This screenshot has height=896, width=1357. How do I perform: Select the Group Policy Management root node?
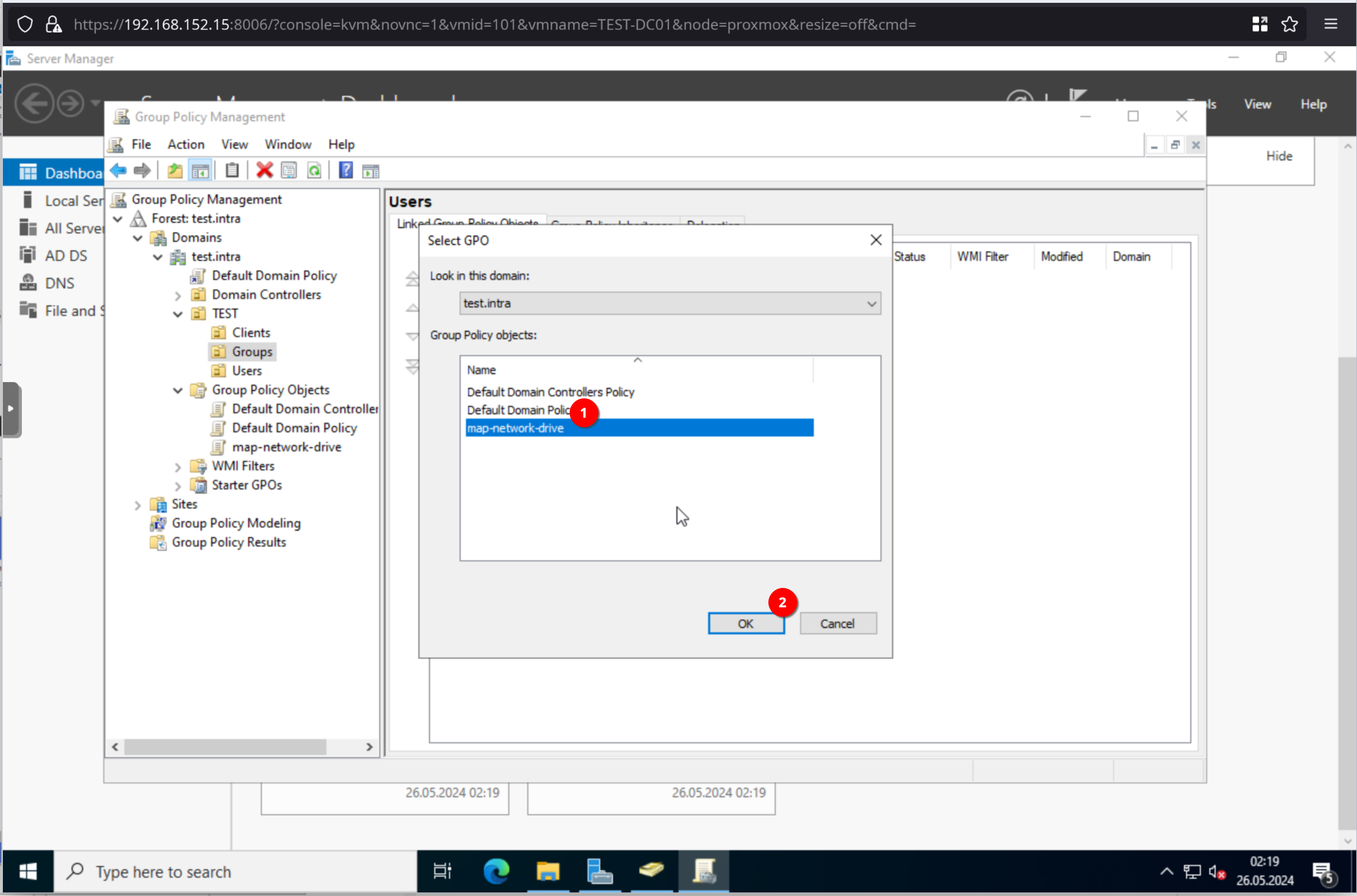point(206,200)
